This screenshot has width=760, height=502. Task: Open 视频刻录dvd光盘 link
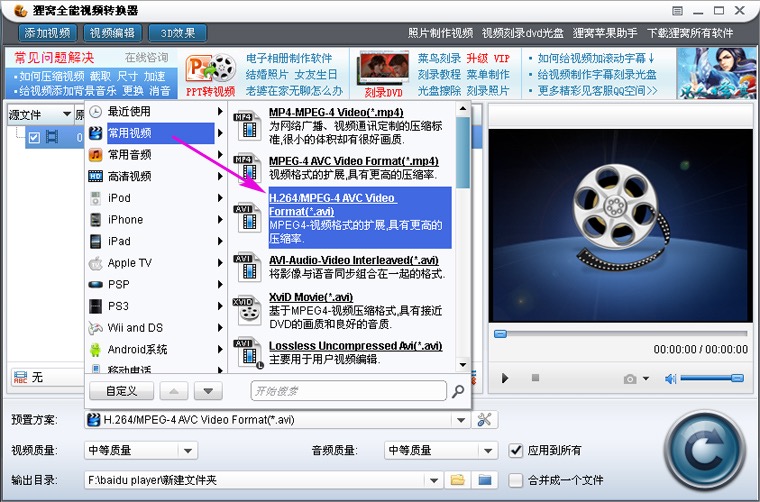click(522, 33)
